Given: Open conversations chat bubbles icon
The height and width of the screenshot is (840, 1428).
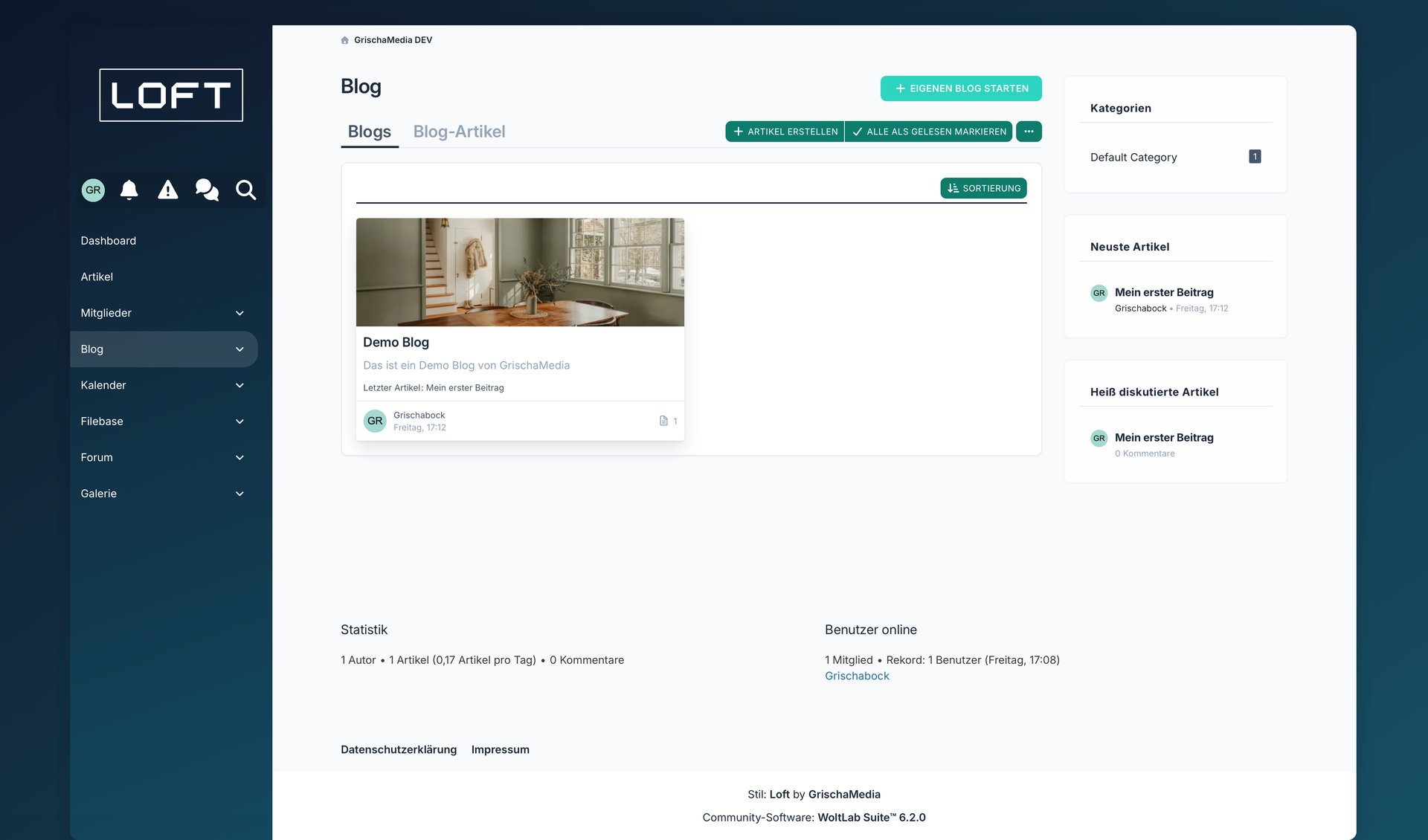Looking at the screenshot, I should point(207,190).
